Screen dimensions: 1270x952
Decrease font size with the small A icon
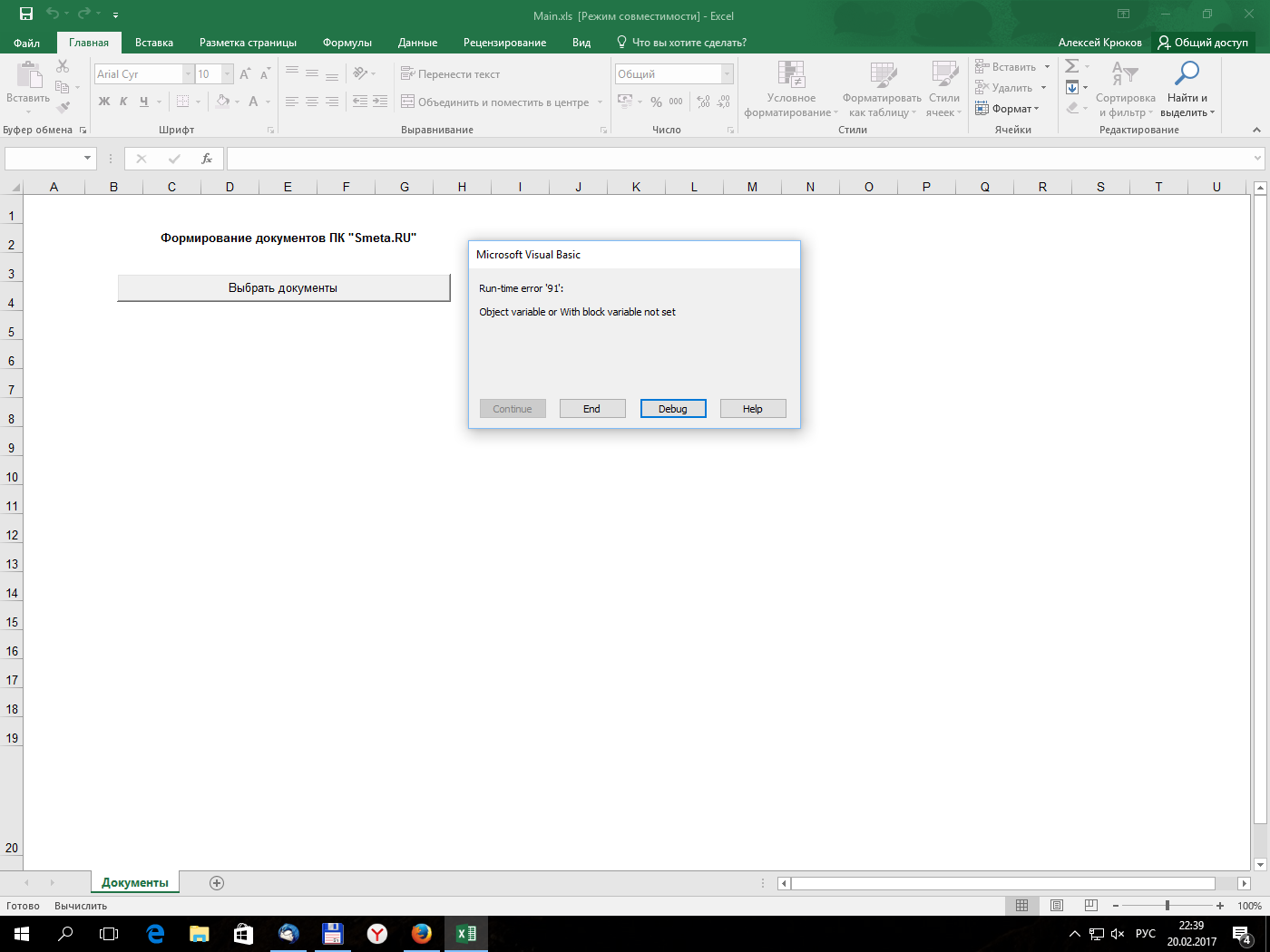(265, 73)
